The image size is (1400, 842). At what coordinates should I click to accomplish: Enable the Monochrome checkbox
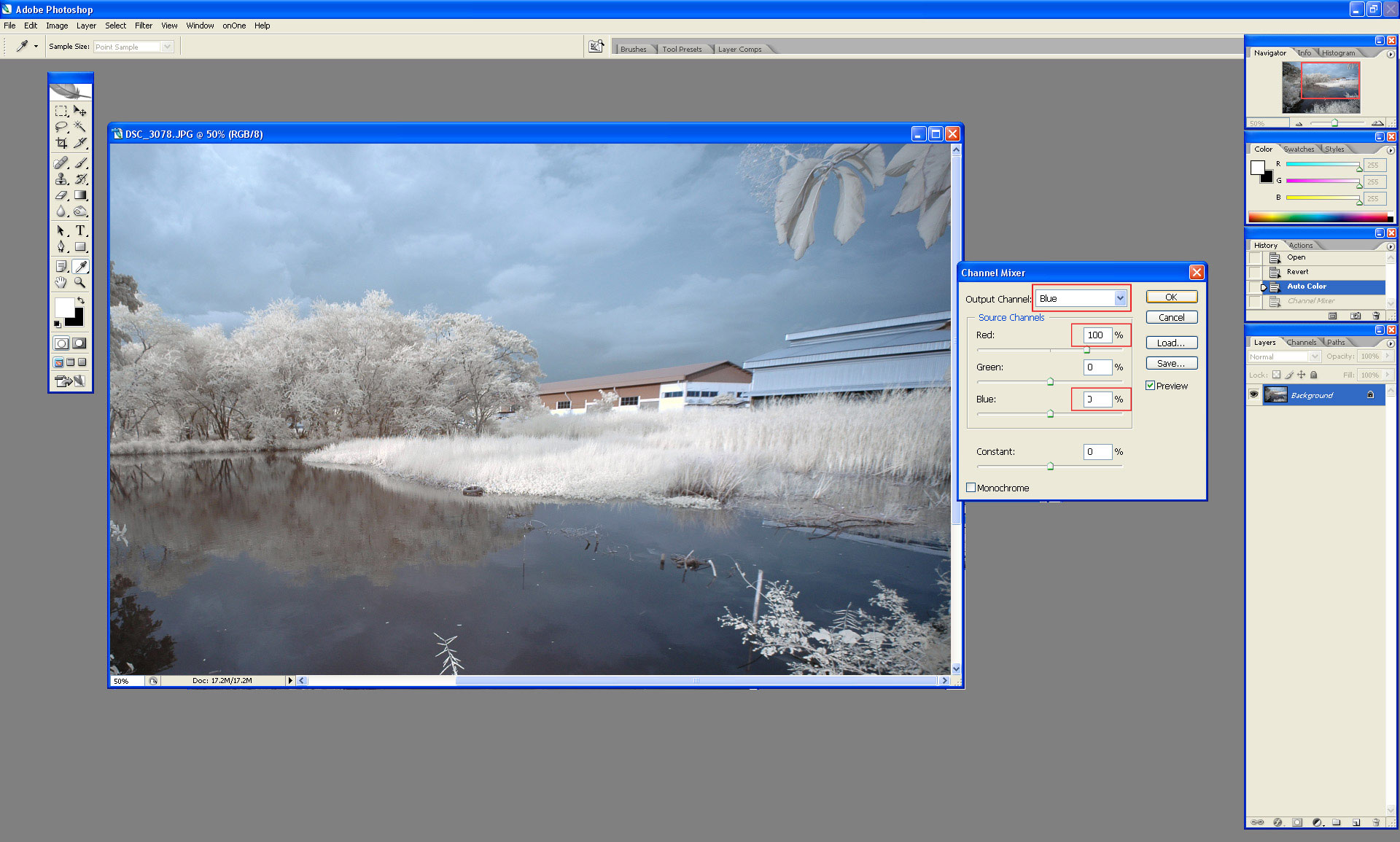971,488
